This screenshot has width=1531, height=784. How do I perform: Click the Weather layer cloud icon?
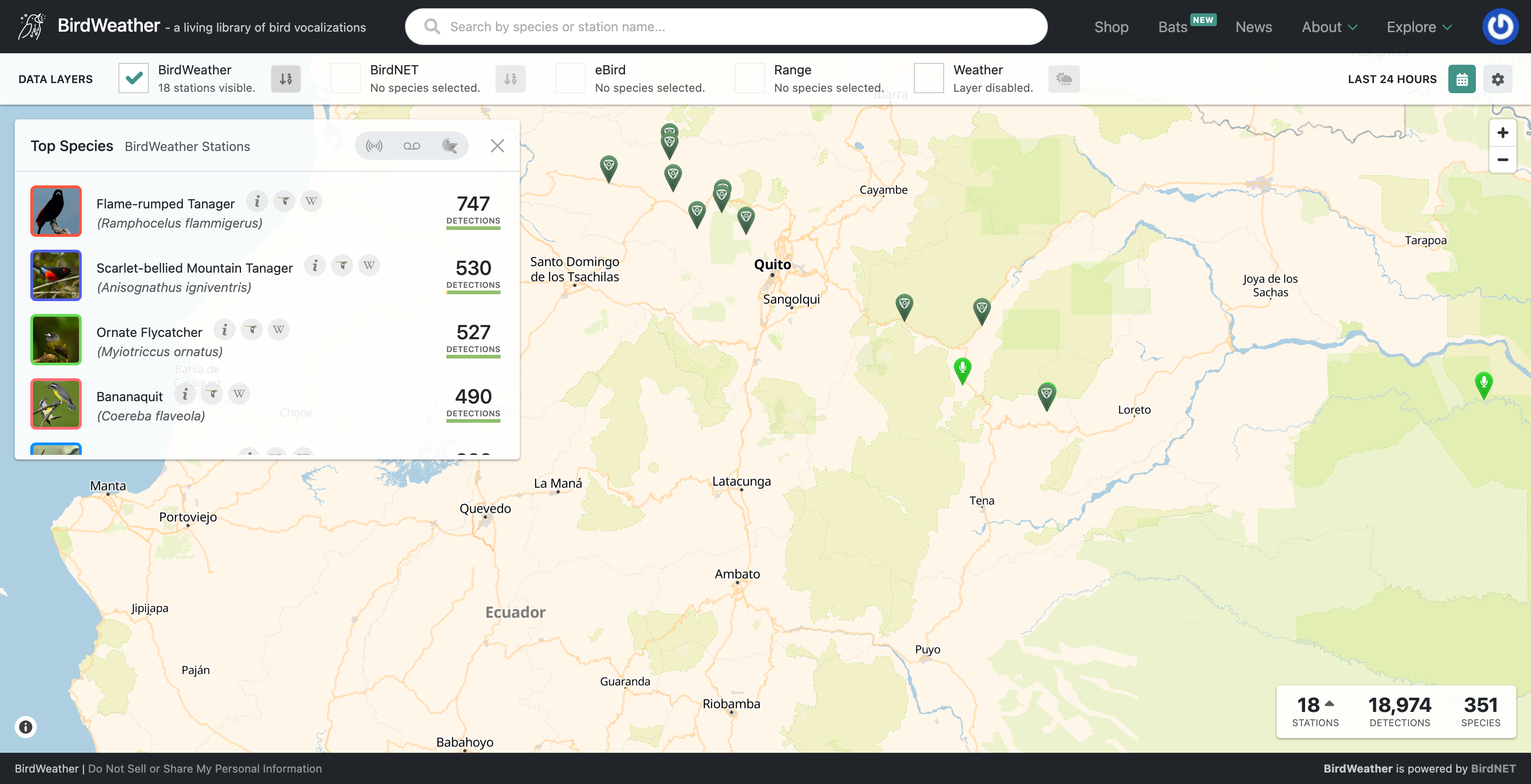[x=1064, y=79]
